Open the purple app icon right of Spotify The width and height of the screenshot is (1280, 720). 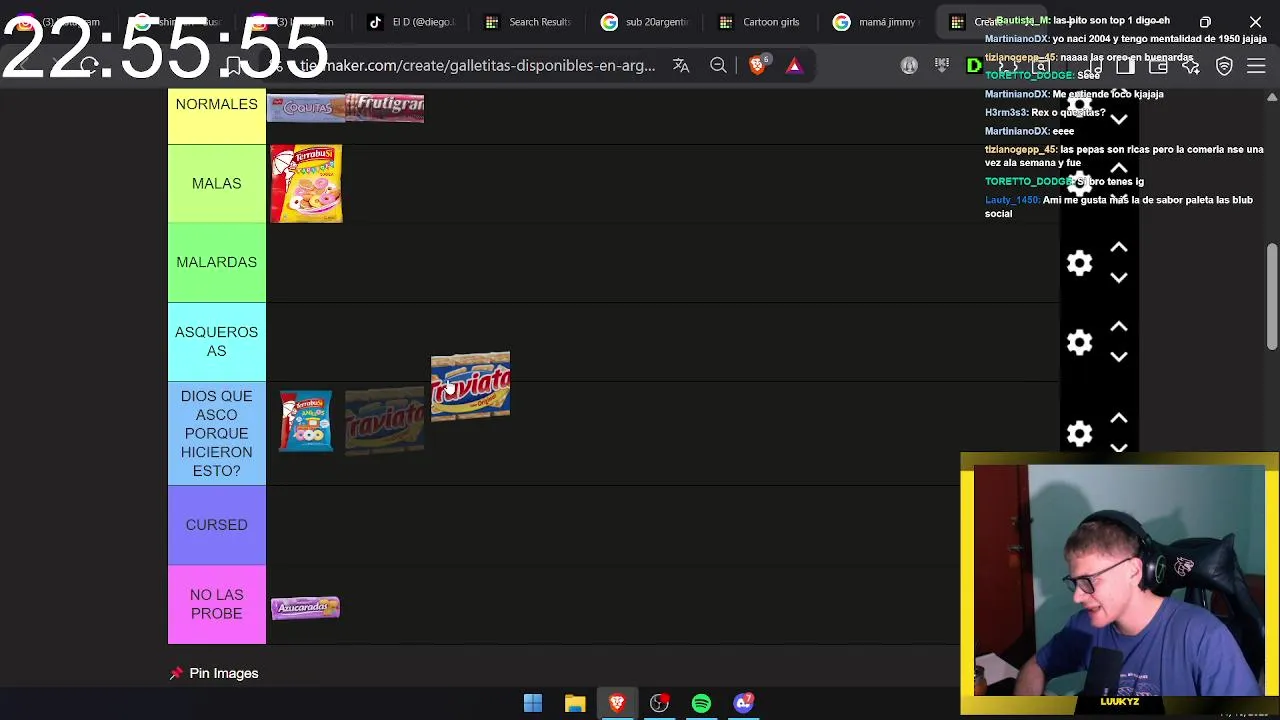[x=743, y=703]
